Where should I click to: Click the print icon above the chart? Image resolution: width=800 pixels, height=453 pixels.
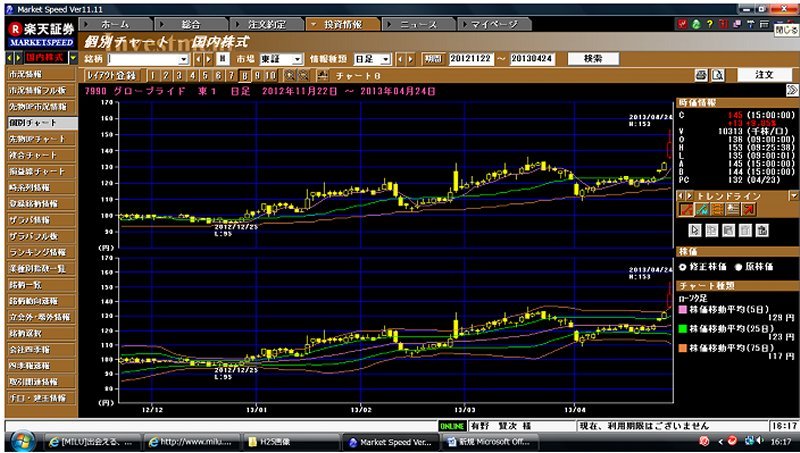[x=700, y=75]
